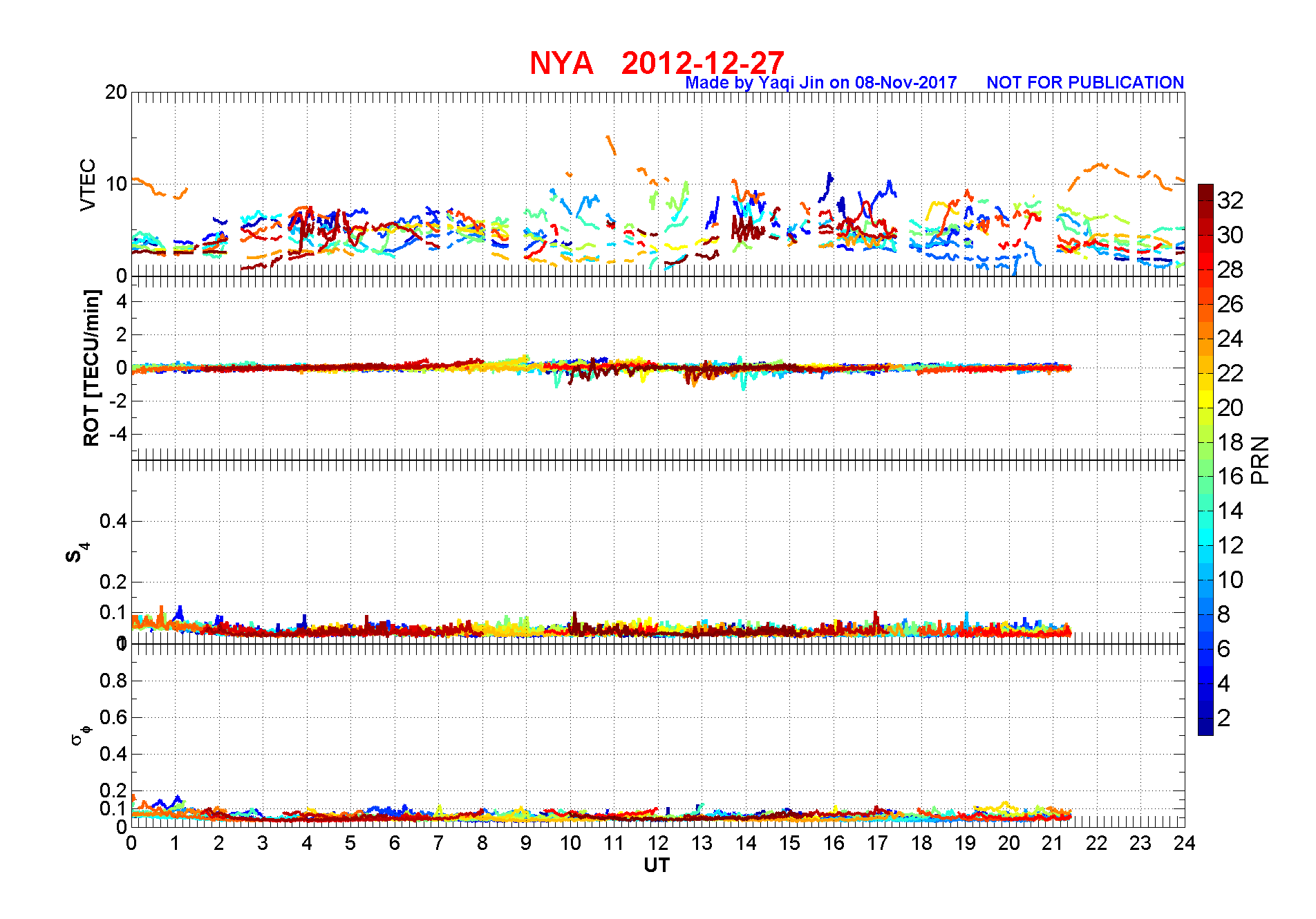
Task: Click the '18' tick label on the PRN colorbar
Action: click(1230, 442)
